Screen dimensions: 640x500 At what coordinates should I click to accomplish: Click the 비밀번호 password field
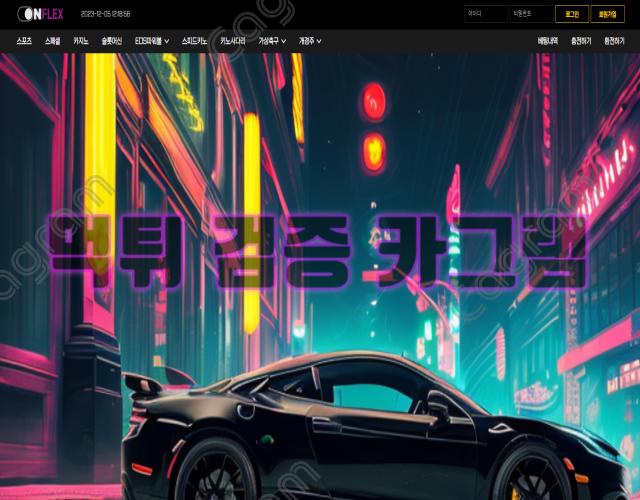pyautogui.click(x=530, y=14)
